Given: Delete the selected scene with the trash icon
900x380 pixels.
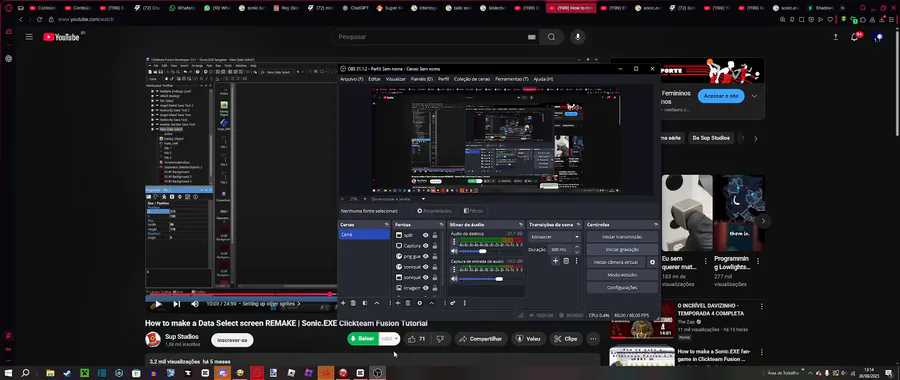Looking at the screenshot, I should tap(353, 303).
